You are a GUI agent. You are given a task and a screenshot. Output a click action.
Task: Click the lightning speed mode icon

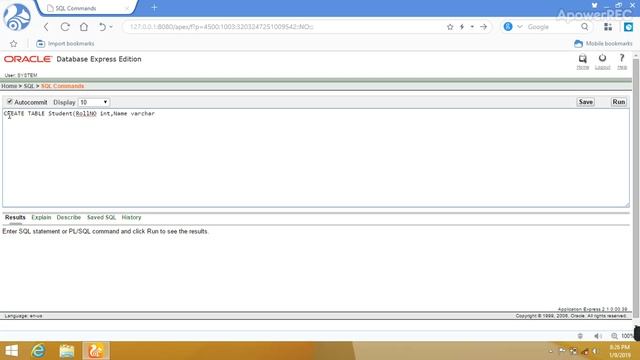click(x=462, y=27)
